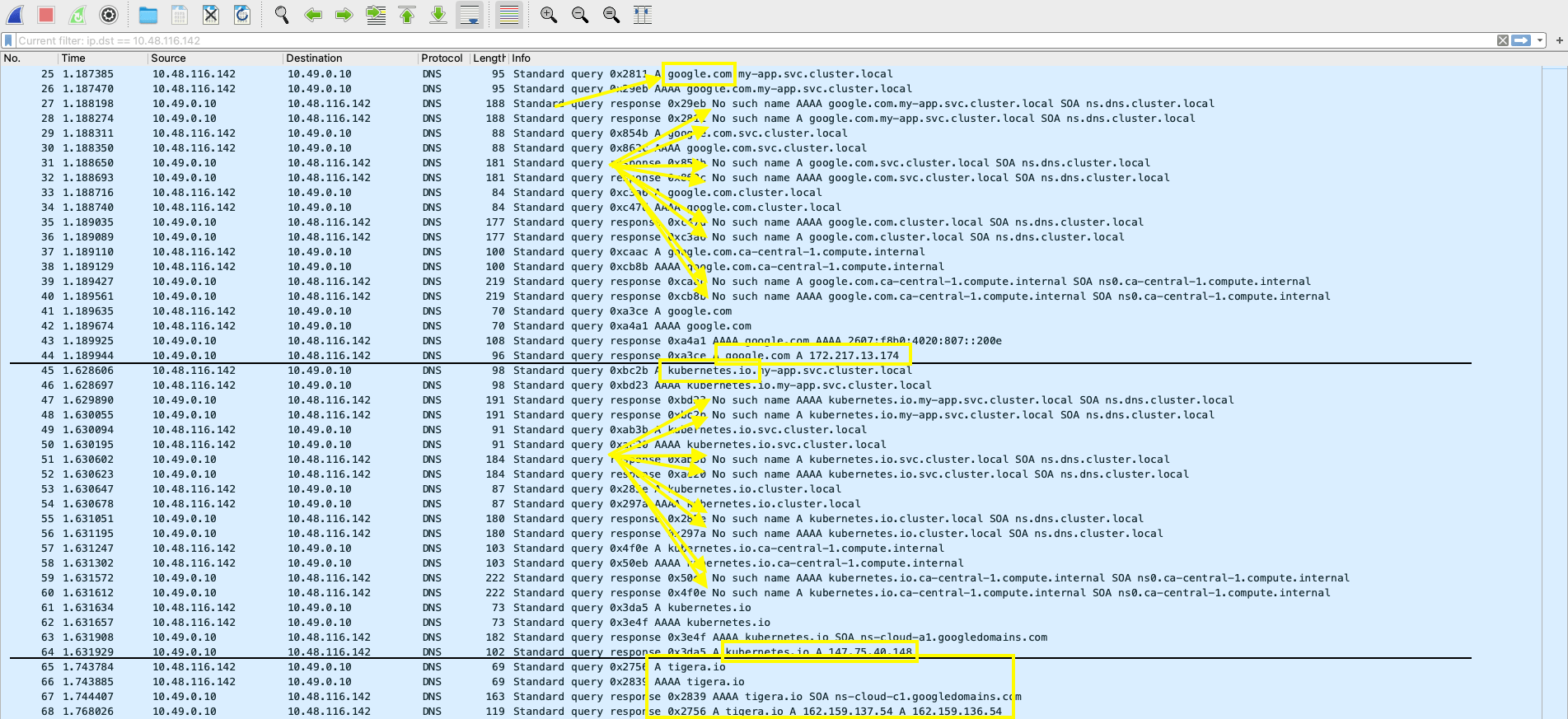Start capturing packets with the shark fin icon
The height and width of the screenshot is (719, 1568).
(x=16, y=15)
